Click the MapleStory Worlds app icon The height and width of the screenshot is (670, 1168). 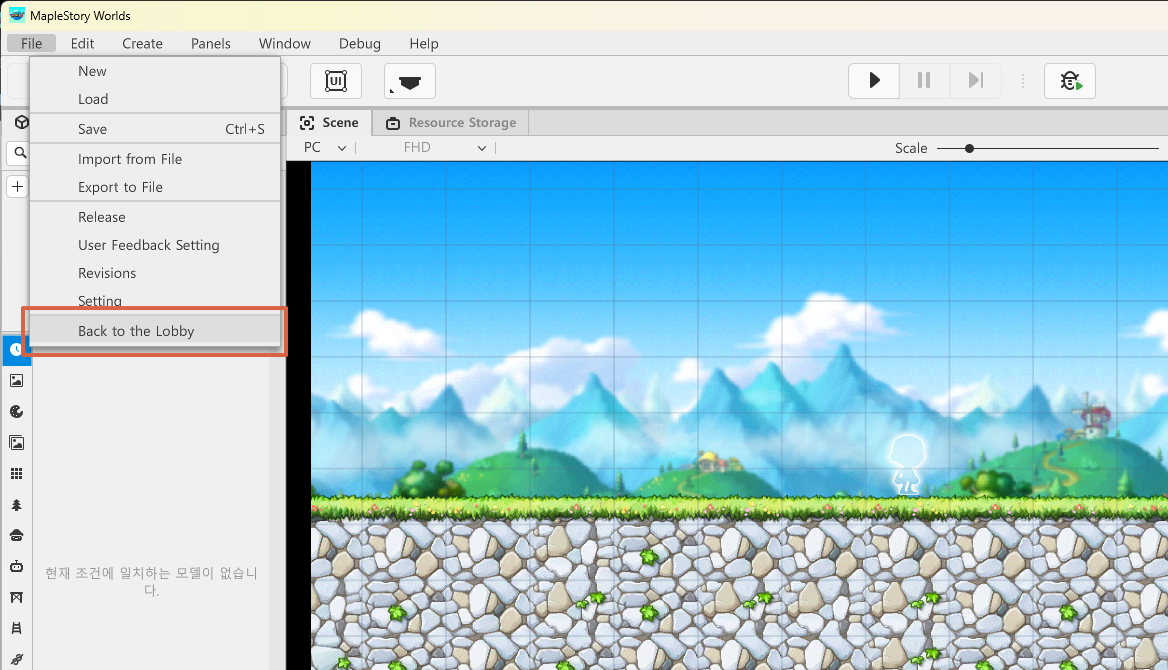[16, 15]
